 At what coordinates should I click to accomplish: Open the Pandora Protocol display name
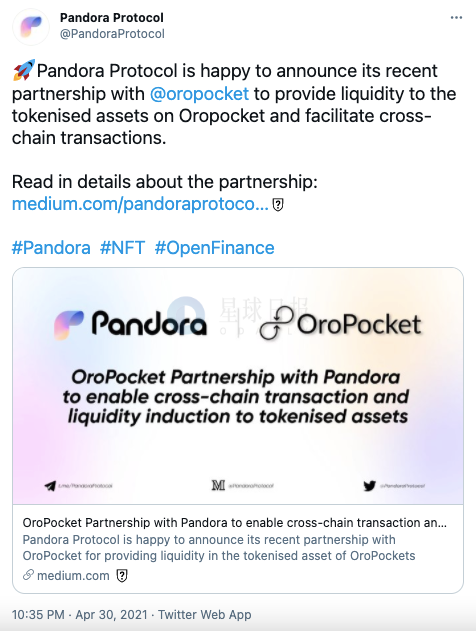coord(111,18)
